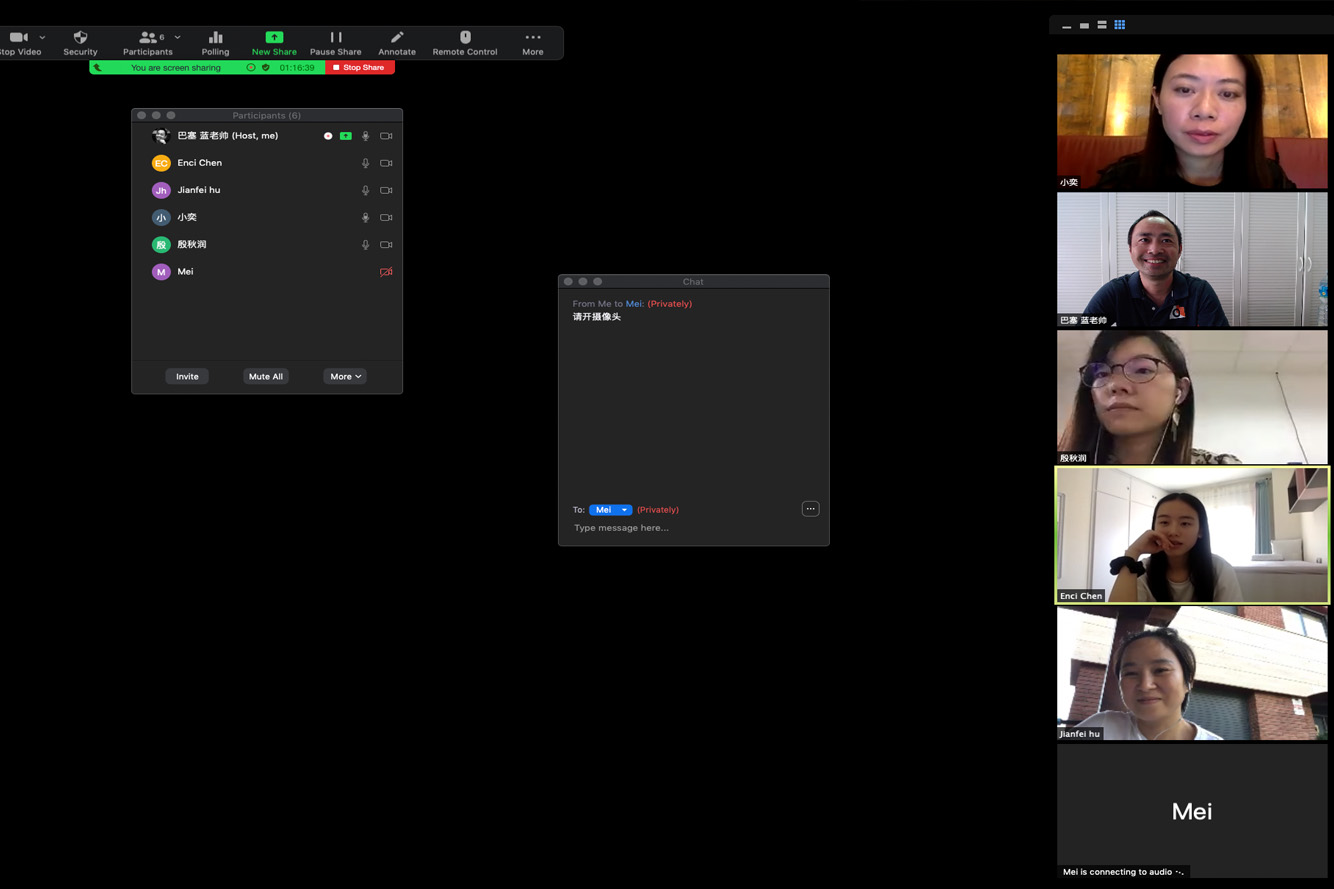This screenshot has height=889, width=1334.
Task: Click the chat panel ellipsis options icon
Action: (810, 509)
